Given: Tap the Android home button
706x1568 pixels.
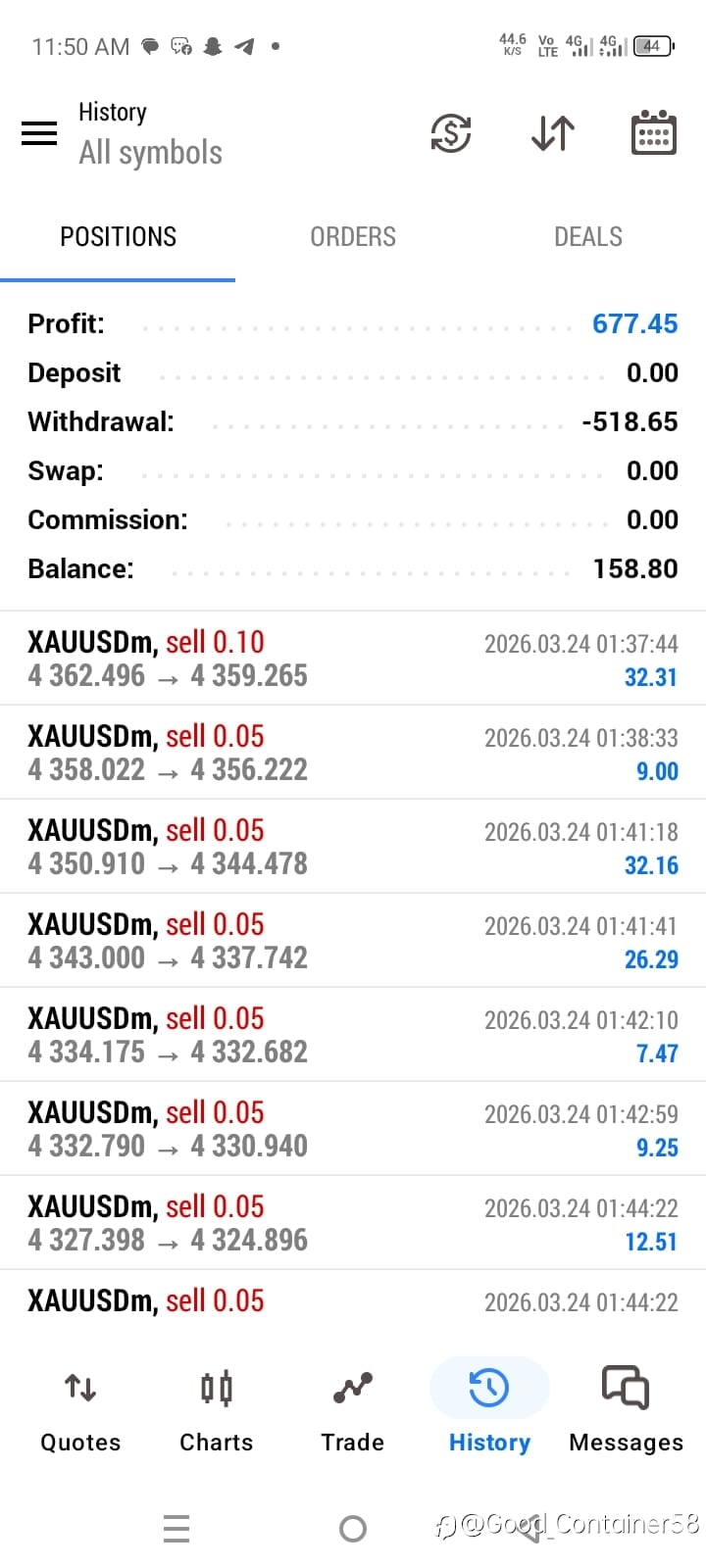Looking at the screenshot, I should pyautogui.click(x=353, y=1528).
